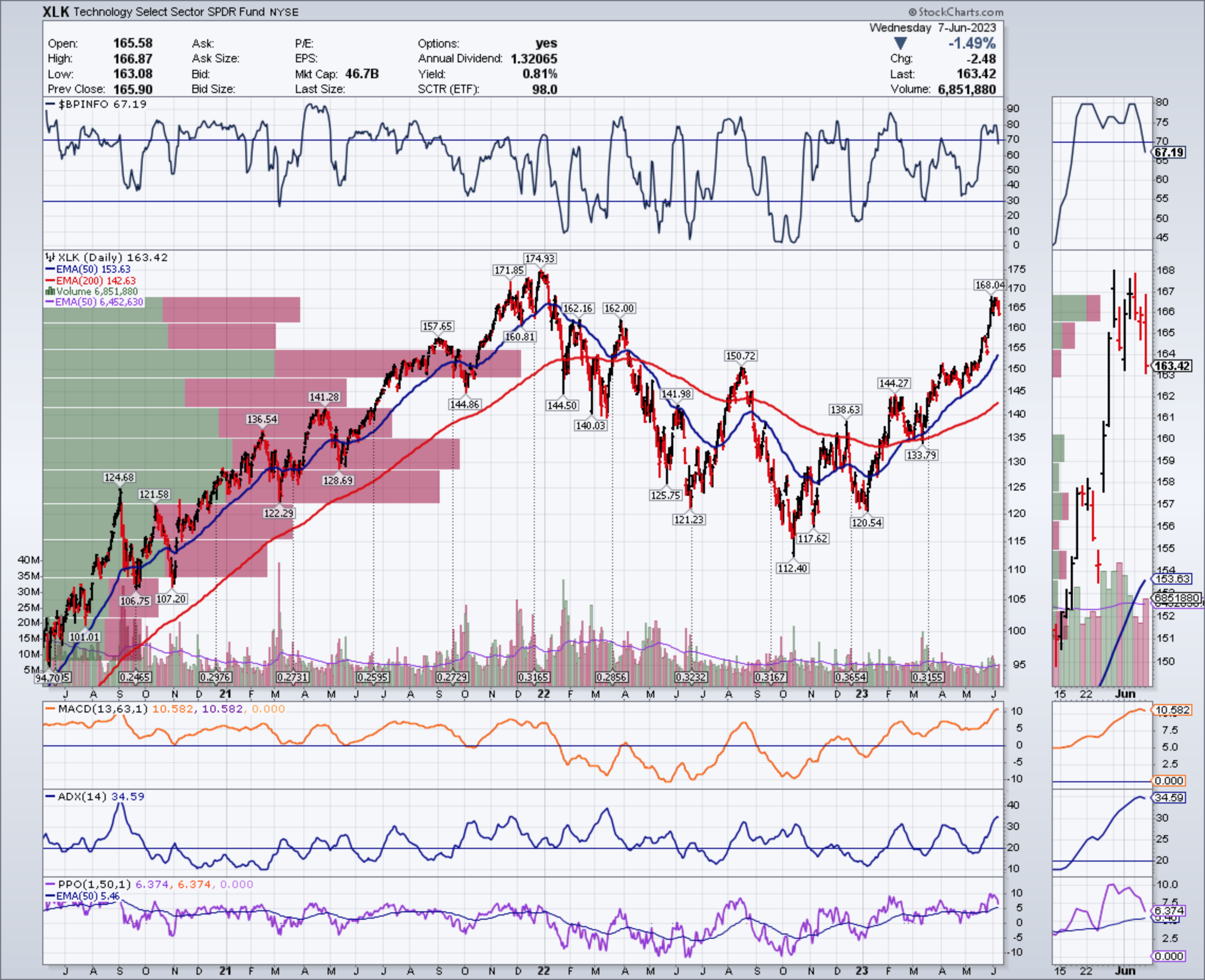Click the 106.75 low price label
Screen dimensions: 1205x980
(x=135, y=600)
